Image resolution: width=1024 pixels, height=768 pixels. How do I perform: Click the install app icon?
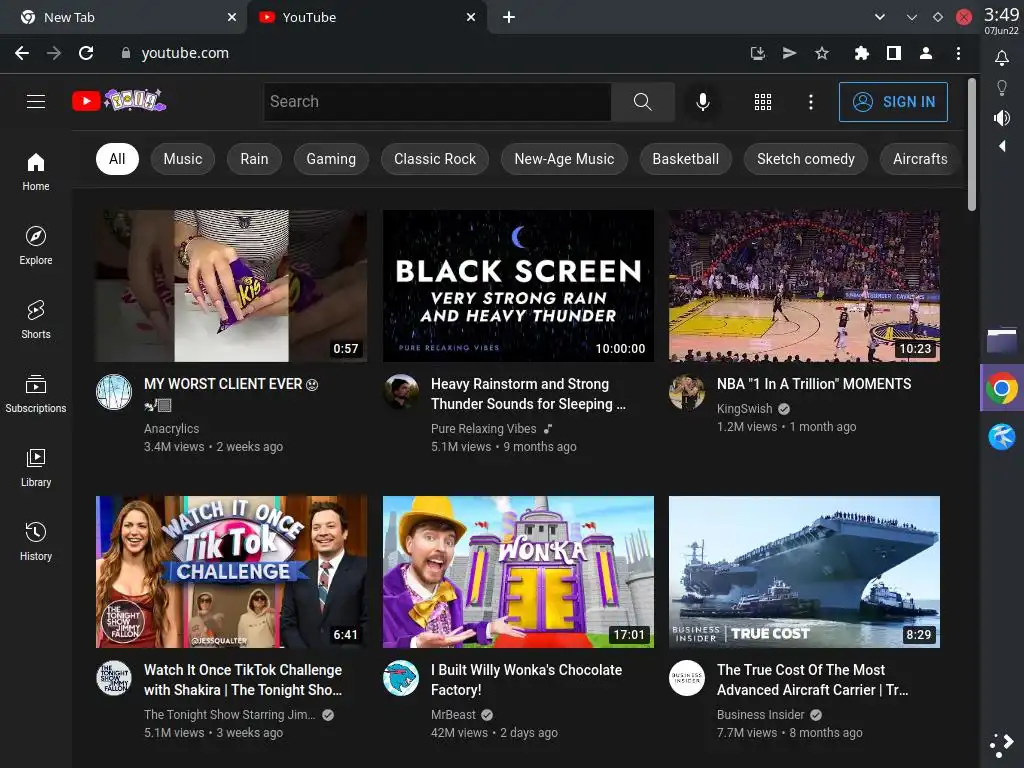coord(757,53)
